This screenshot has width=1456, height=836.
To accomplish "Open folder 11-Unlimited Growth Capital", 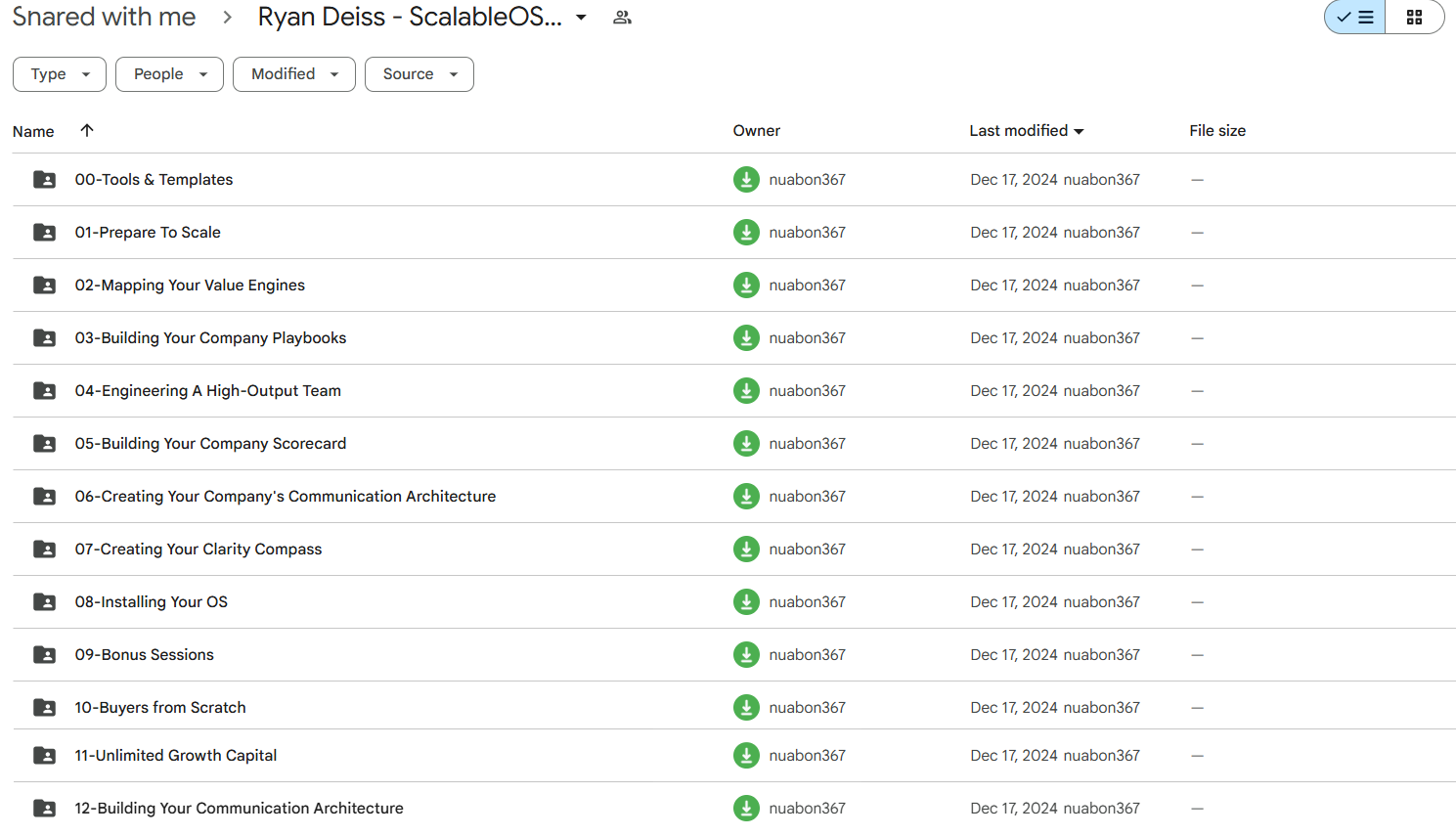I will pos(176,756).
